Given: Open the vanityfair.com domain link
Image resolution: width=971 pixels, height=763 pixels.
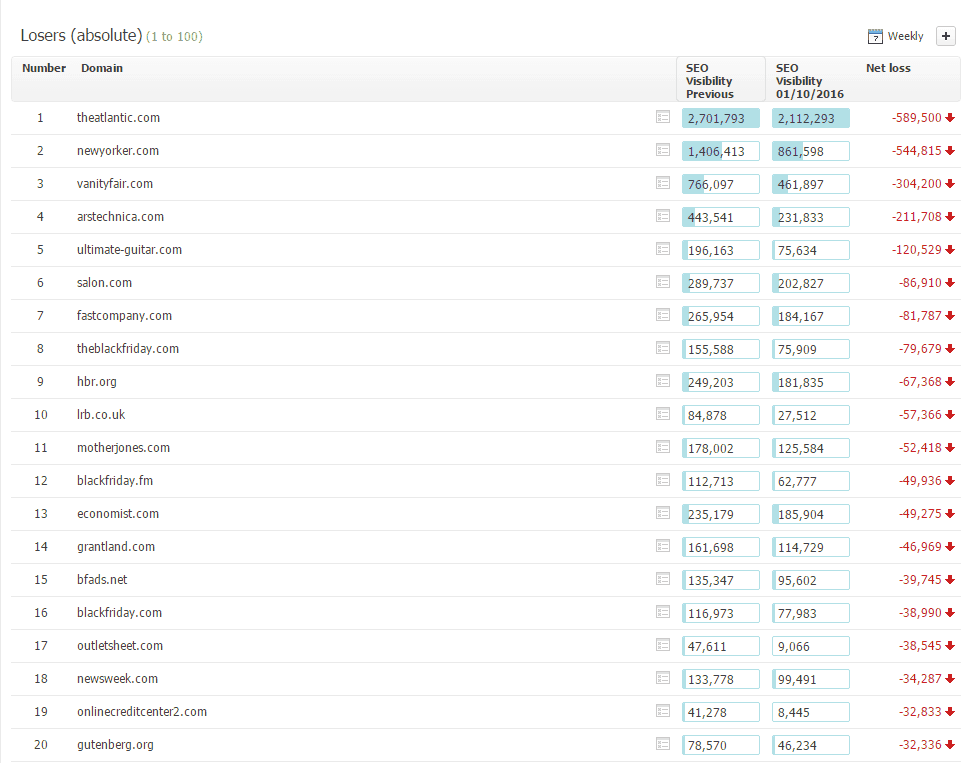Looking at the screenshot, I should [115, 184].
